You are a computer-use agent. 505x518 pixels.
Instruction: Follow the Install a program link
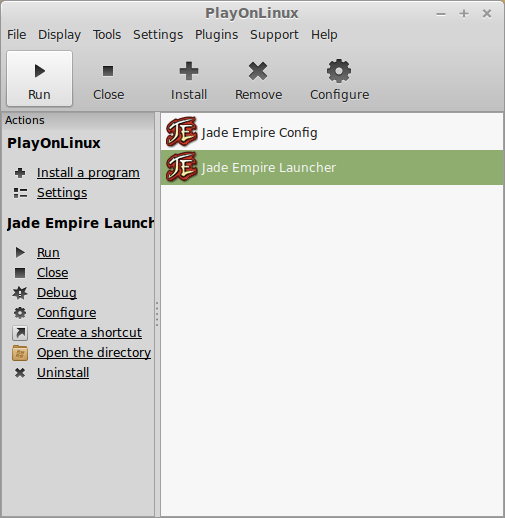88,173
